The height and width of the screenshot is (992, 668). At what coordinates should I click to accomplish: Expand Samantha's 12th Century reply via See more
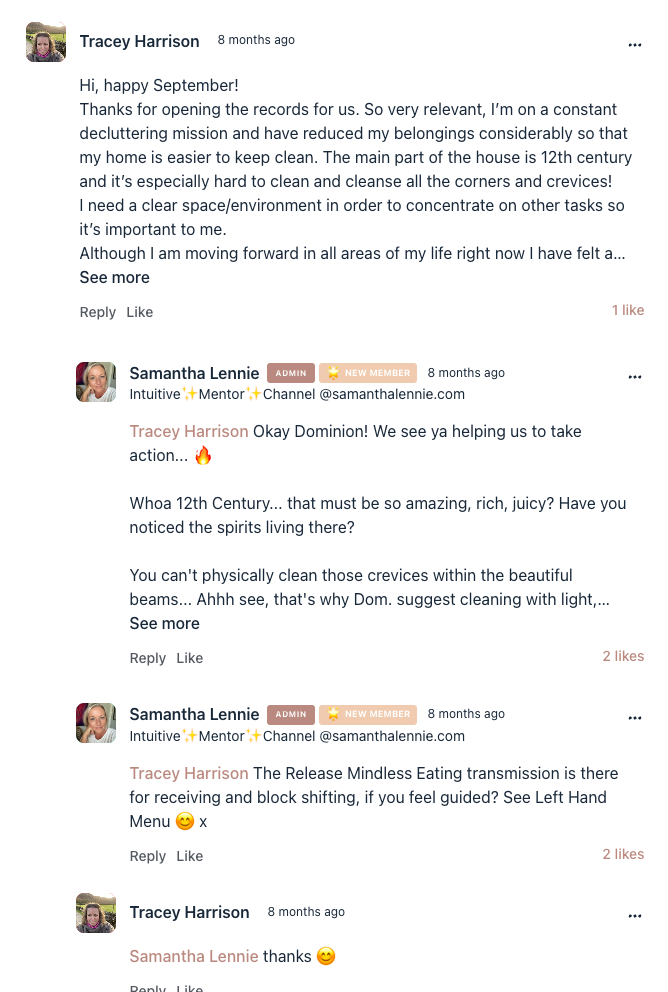tap(164, 624)
